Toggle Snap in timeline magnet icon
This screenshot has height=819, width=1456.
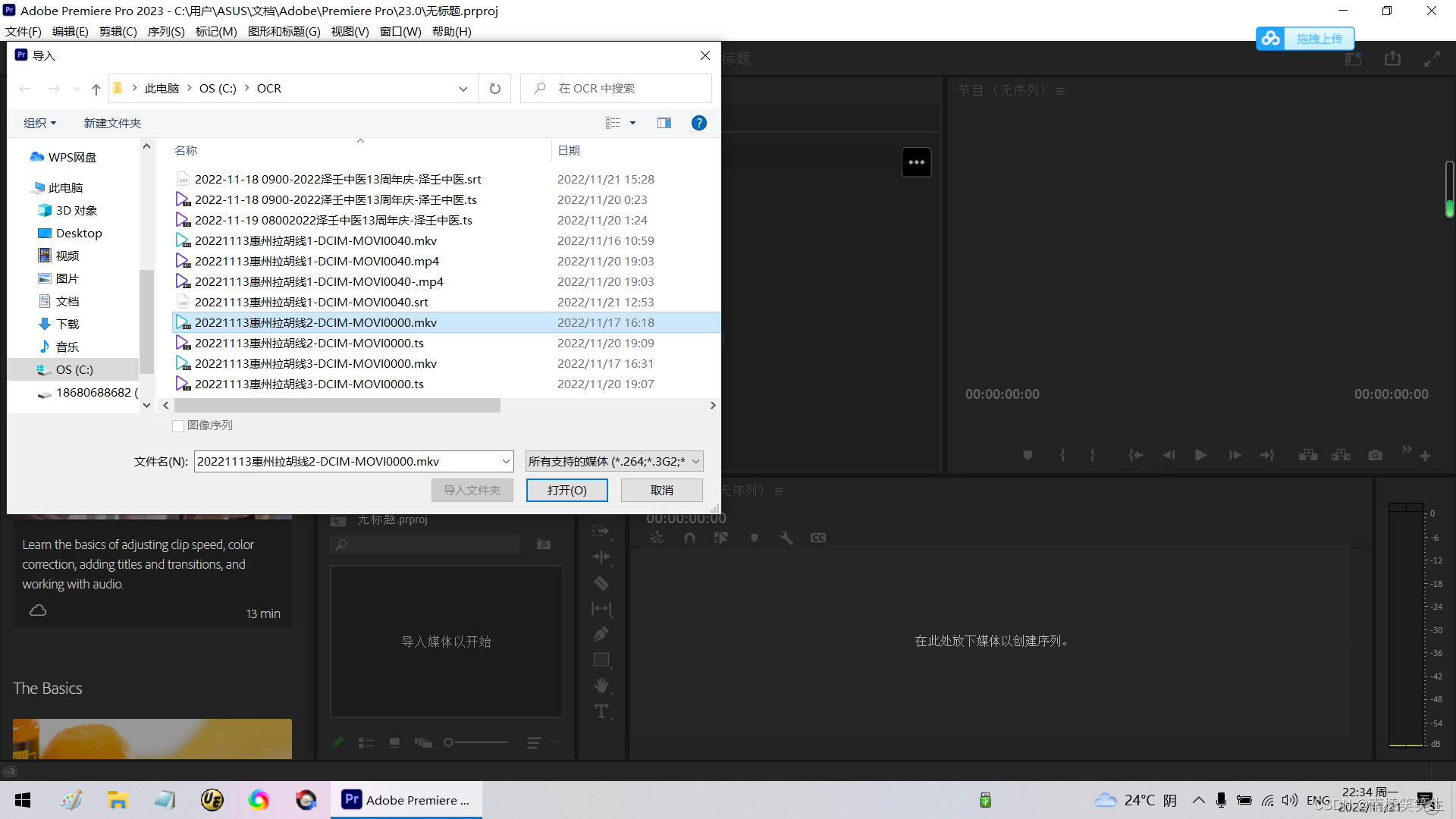pyautogui.click(x=689, y=538)
